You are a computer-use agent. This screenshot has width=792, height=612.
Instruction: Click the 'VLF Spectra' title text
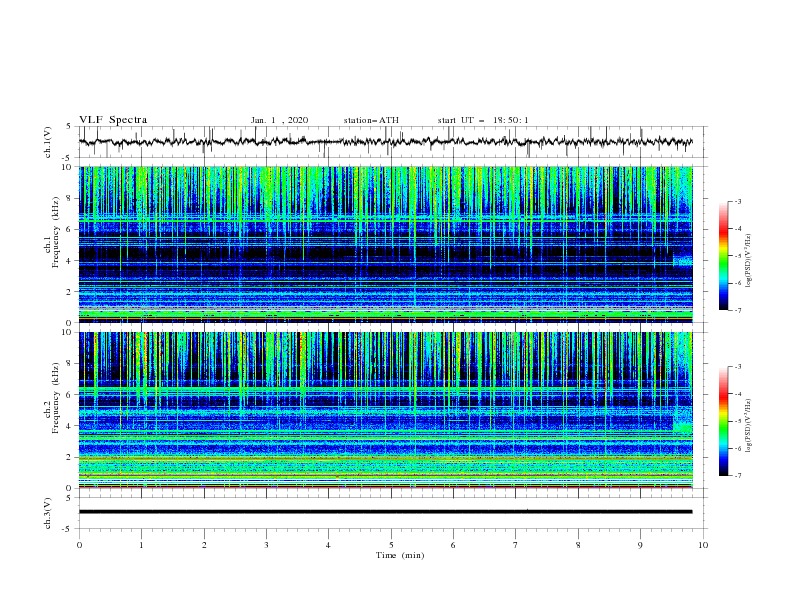pos(113,120)
